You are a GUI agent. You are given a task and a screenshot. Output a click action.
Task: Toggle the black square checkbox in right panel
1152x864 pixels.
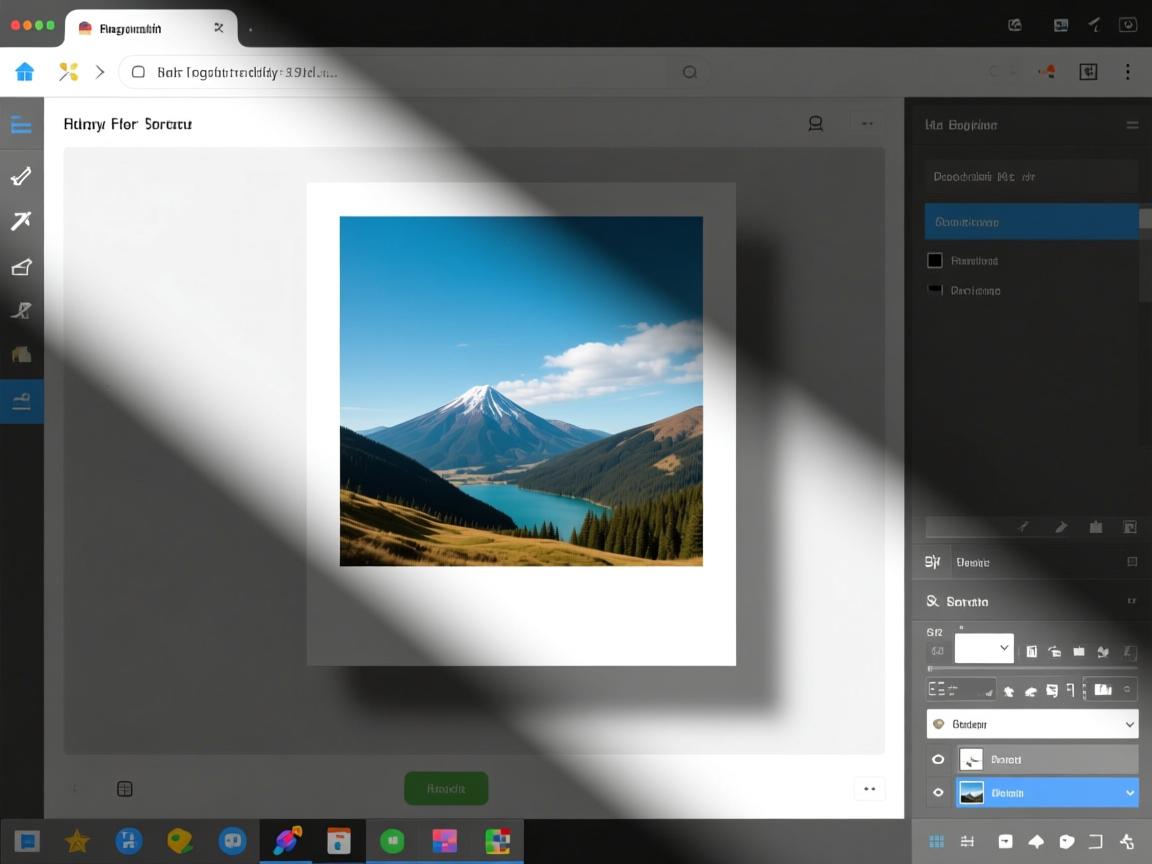coord(935,260)
